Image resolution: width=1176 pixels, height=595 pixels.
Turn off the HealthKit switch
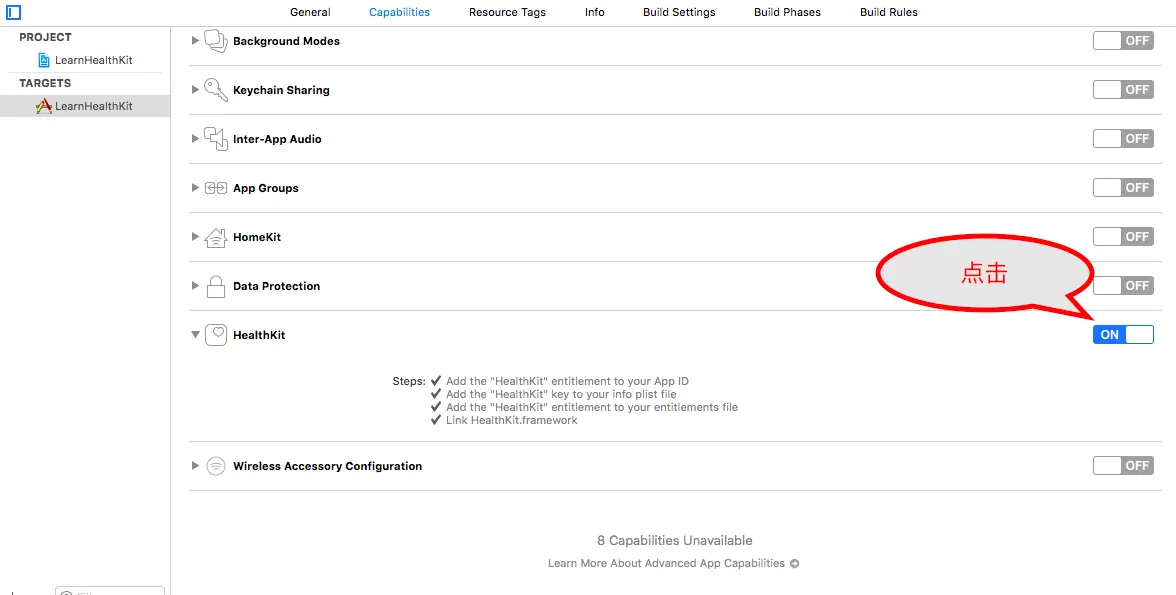coord(1123,335)
